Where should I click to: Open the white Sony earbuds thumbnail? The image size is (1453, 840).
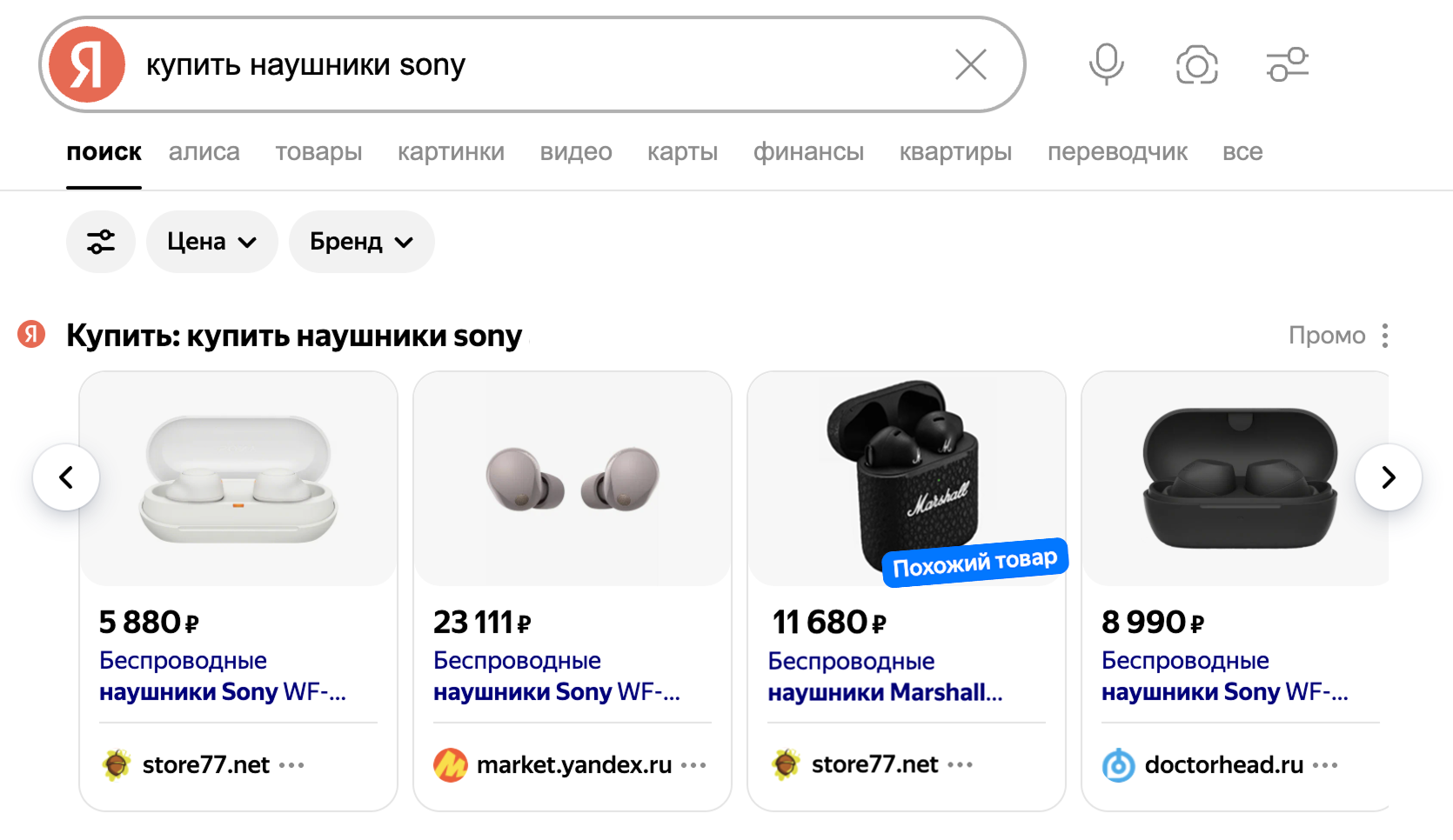pos(238,479)
